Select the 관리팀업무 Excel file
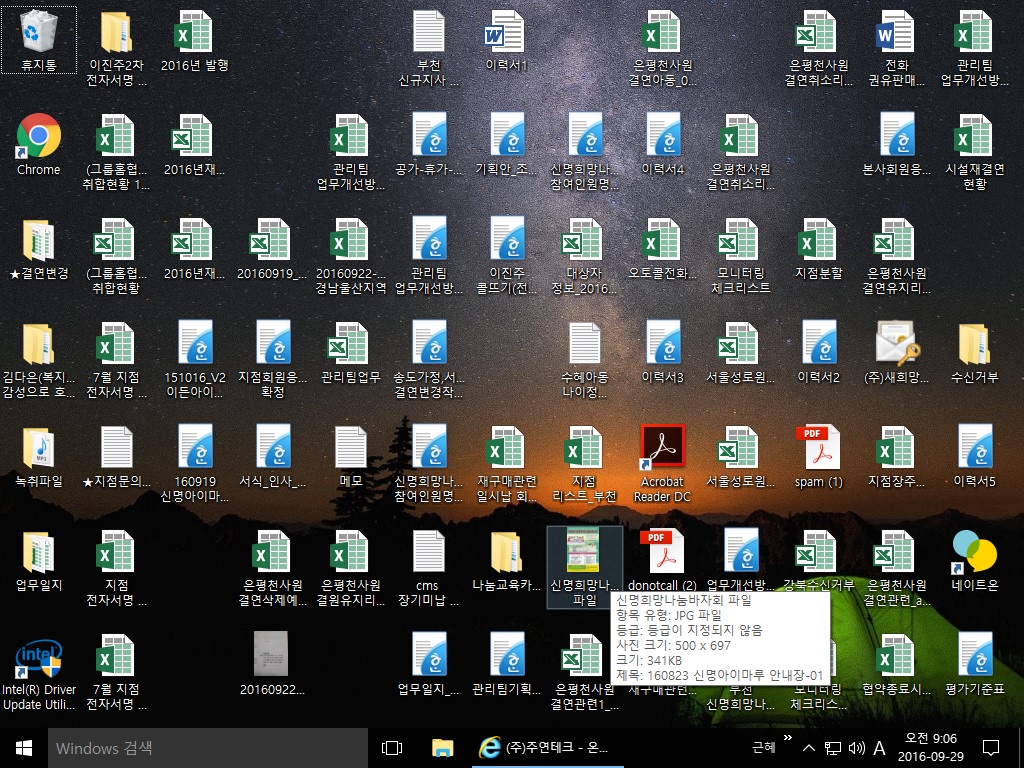The height and width of the screenshot is (768, 1024). [351, 351]
